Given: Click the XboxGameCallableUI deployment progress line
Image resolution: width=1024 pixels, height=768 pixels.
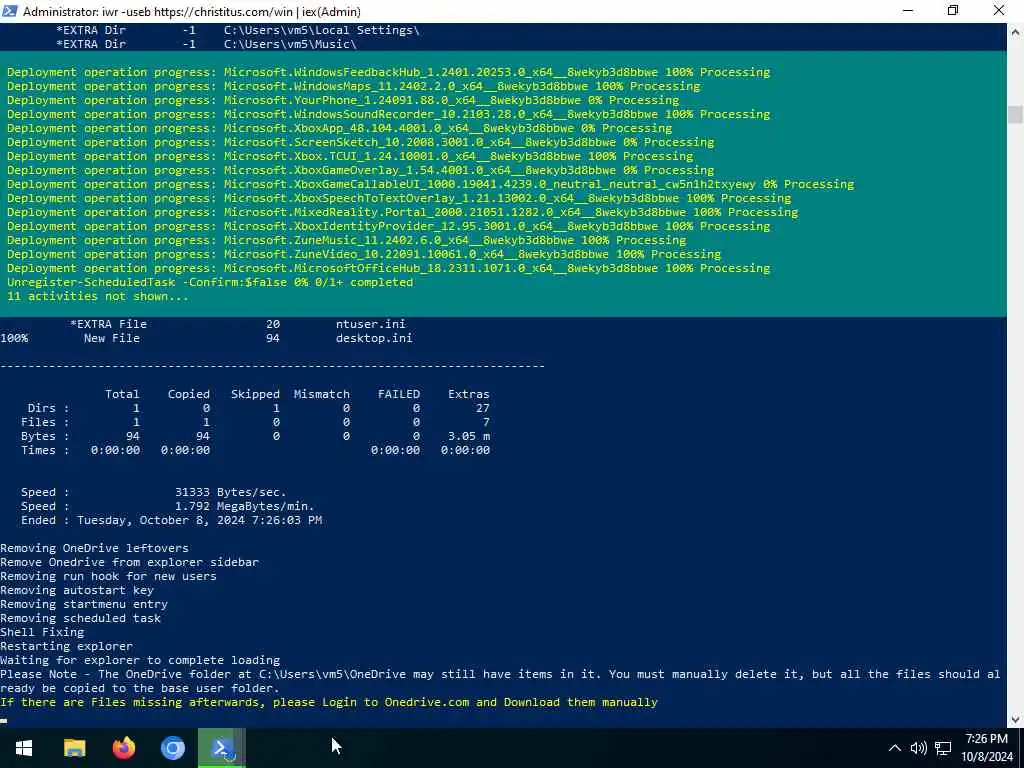Looking at the screenshot, I should (x=430, y=184).
